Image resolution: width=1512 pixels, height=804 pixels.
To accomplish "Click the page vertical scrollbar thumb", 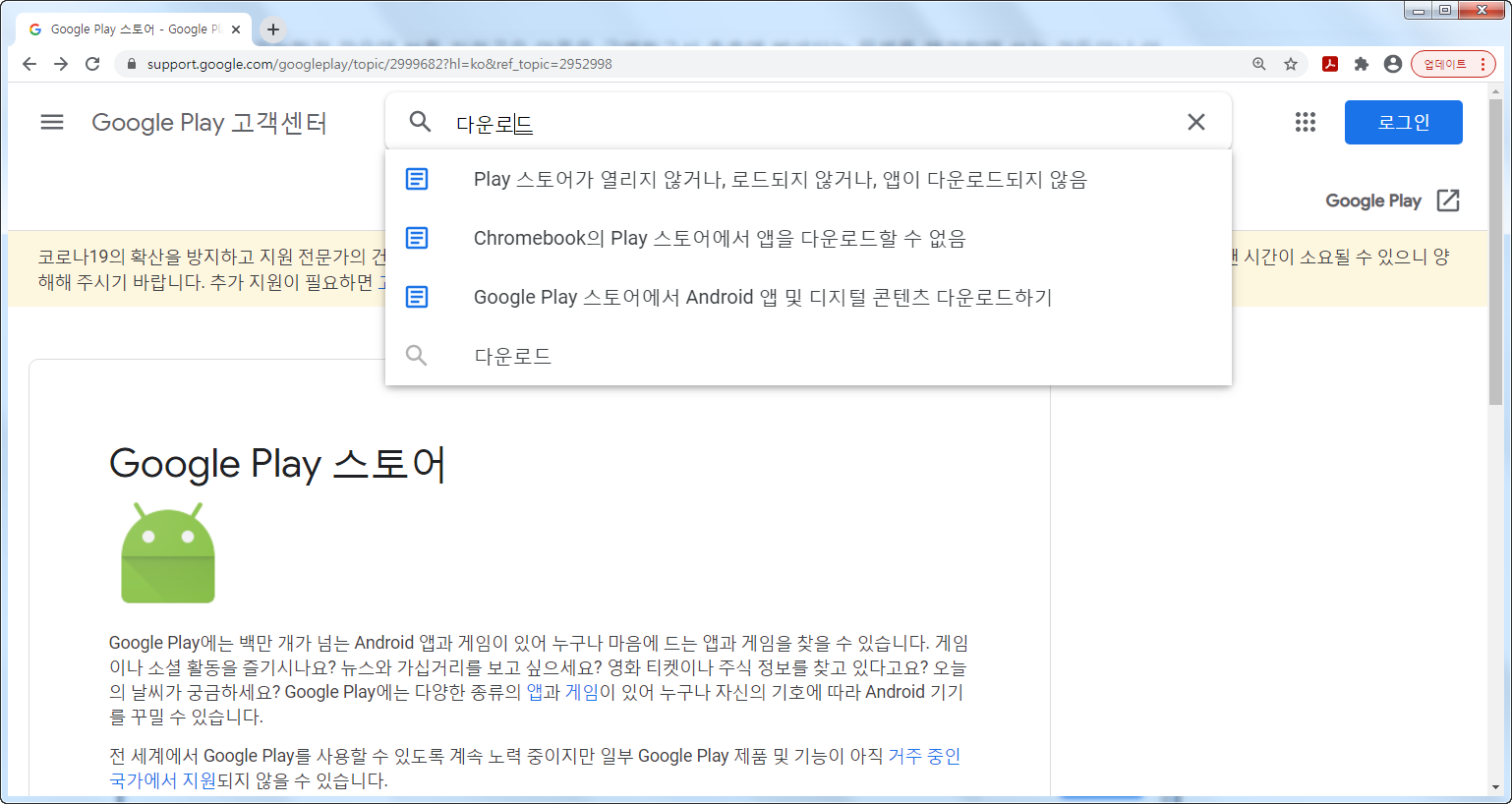I will pyautogui.click(x=1495, y=251).
